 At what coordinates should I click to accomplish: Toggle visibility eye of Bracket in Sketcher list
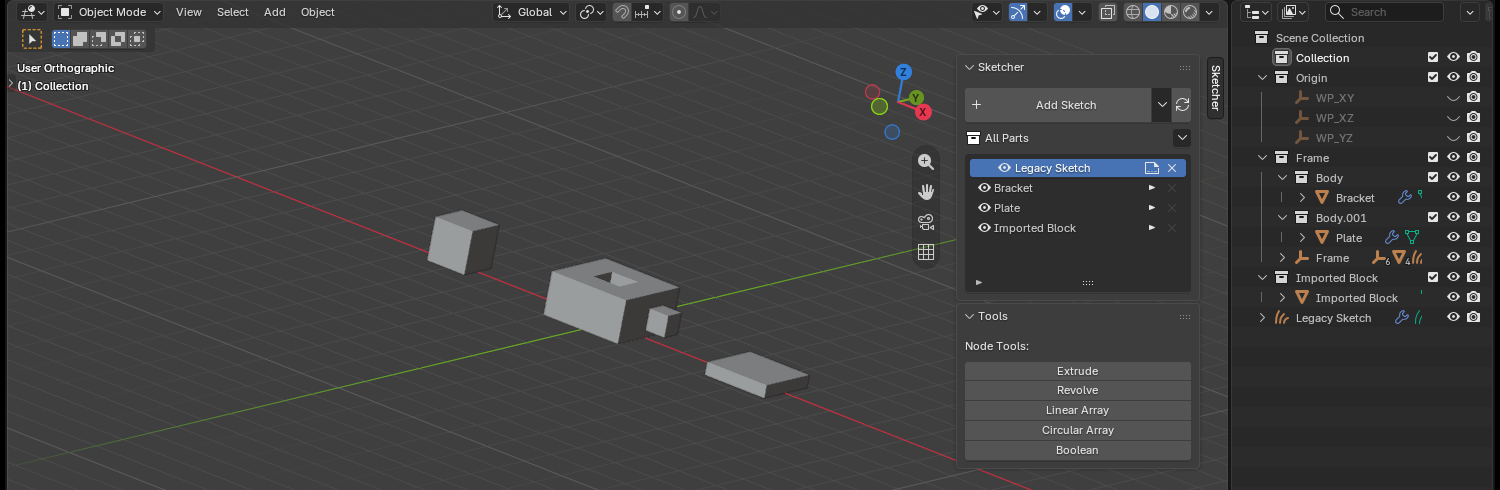[984, 188]
